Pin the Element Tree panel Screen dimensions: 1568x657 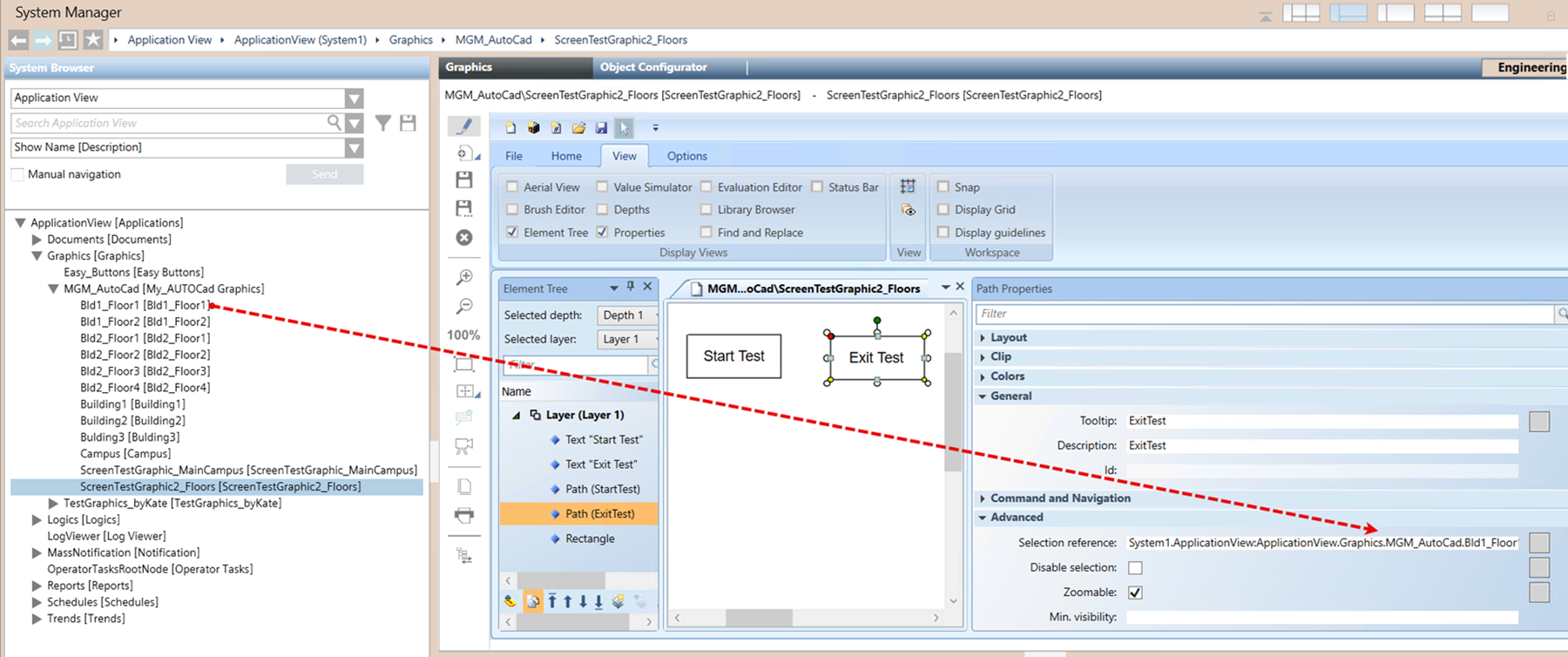[x=631, y=287]
